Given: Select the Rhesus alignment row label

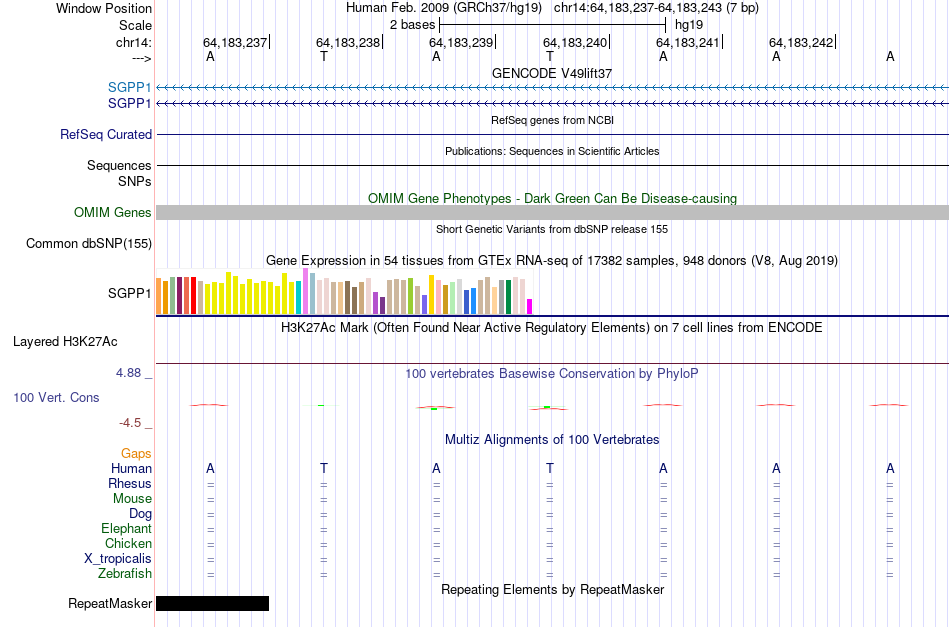Looking at the screenshot, I should [130, 483].
